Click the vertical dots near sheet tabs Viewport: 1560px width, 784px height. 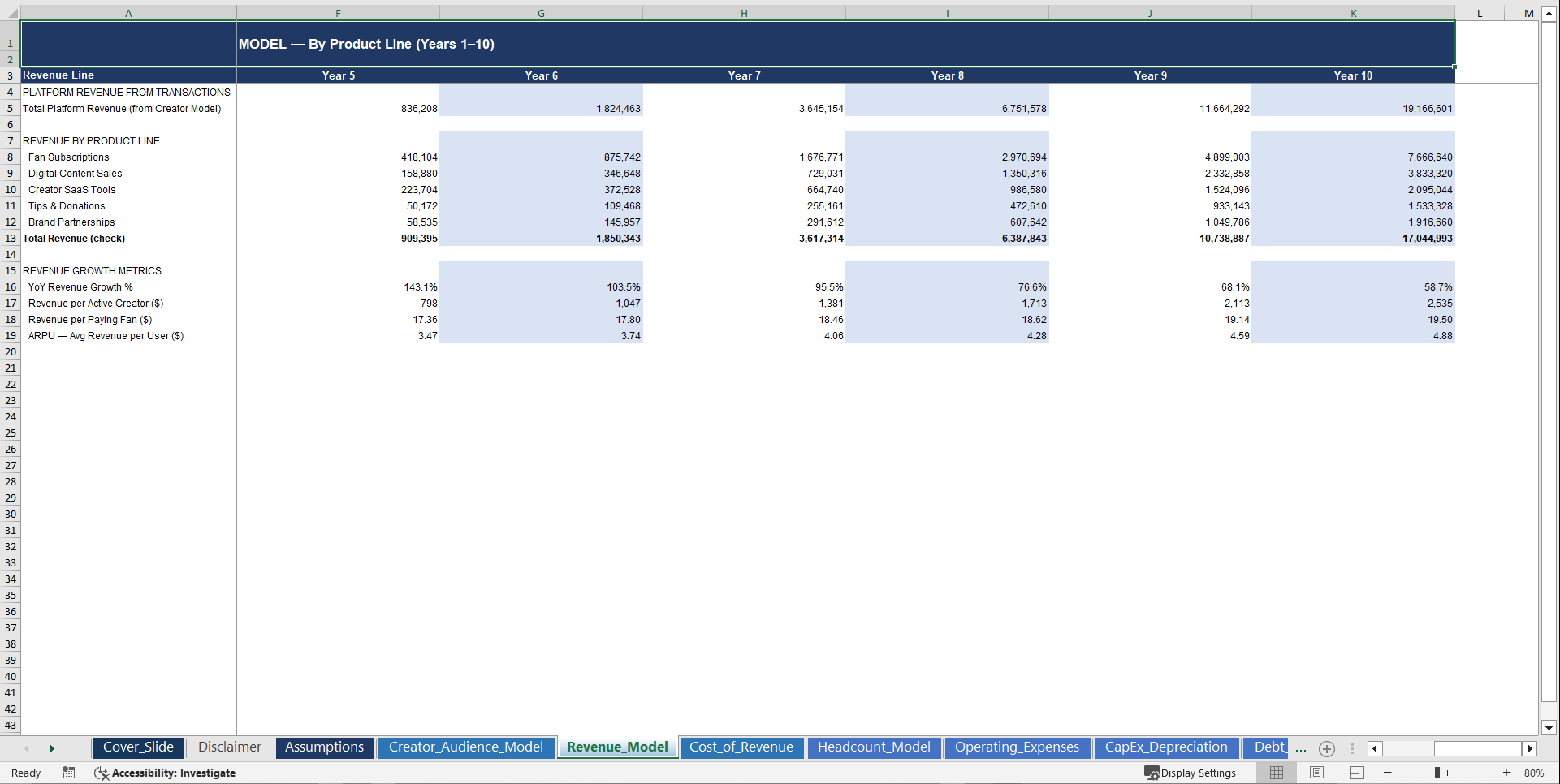point(1352,748)
